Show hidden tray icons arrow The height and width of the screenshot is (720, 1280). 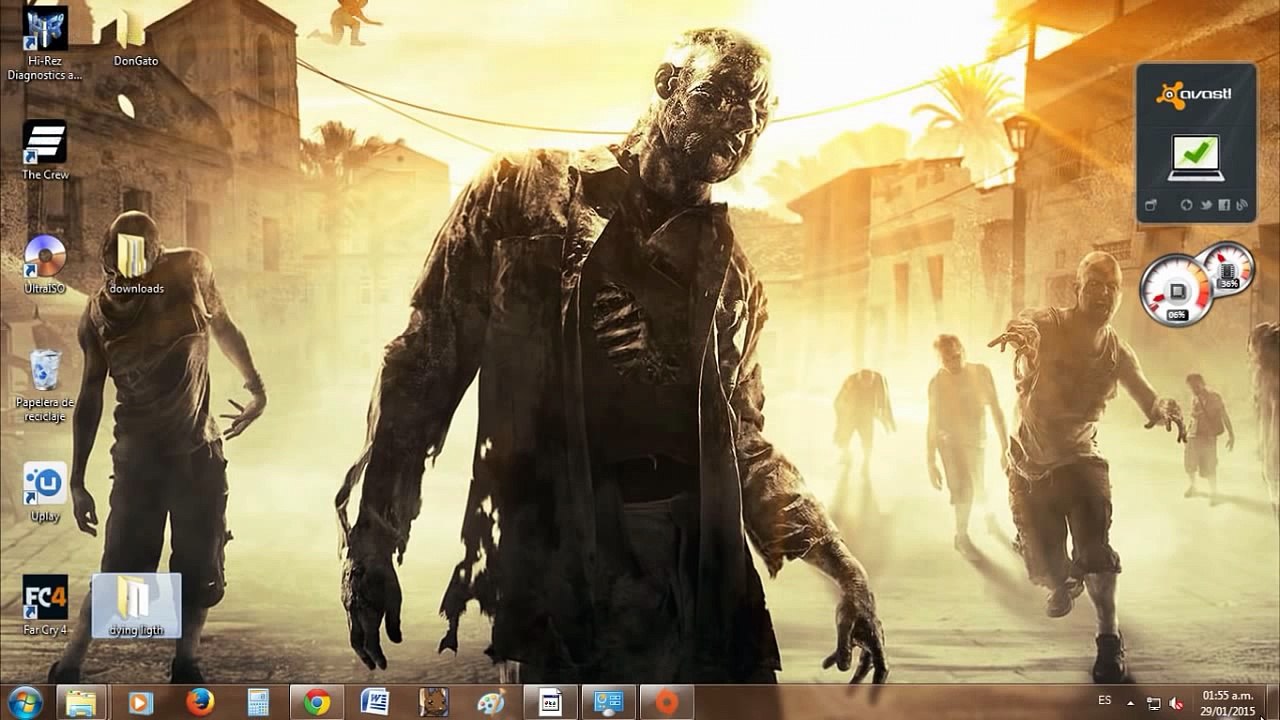[x=1131, y=703]
